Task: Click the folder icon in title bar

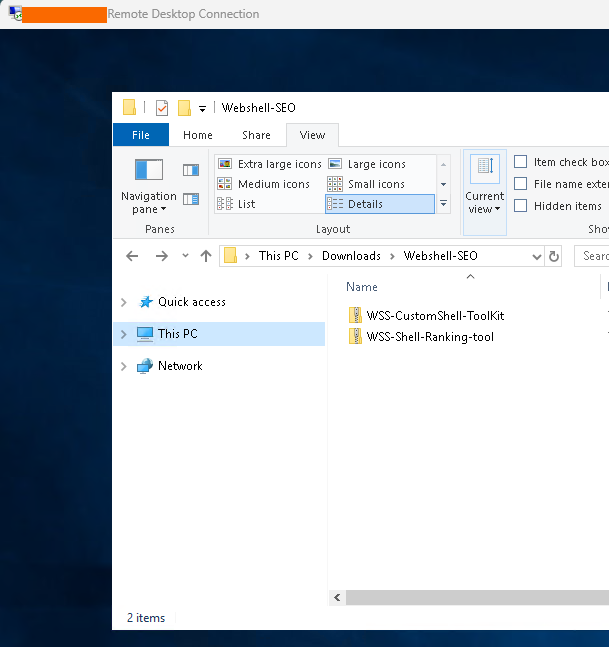Action: click(130, 107)
